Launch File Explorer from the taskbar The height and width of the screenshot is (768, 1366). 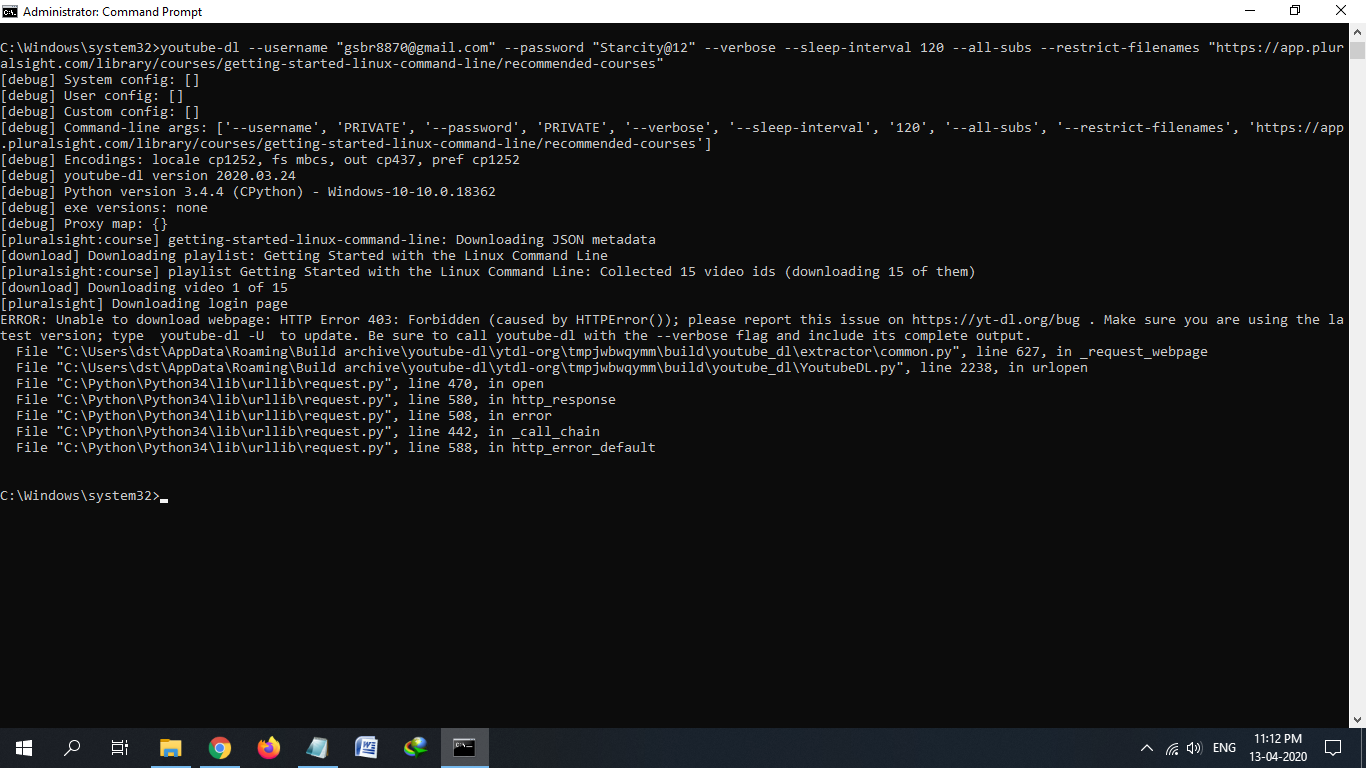pos(171,747)
